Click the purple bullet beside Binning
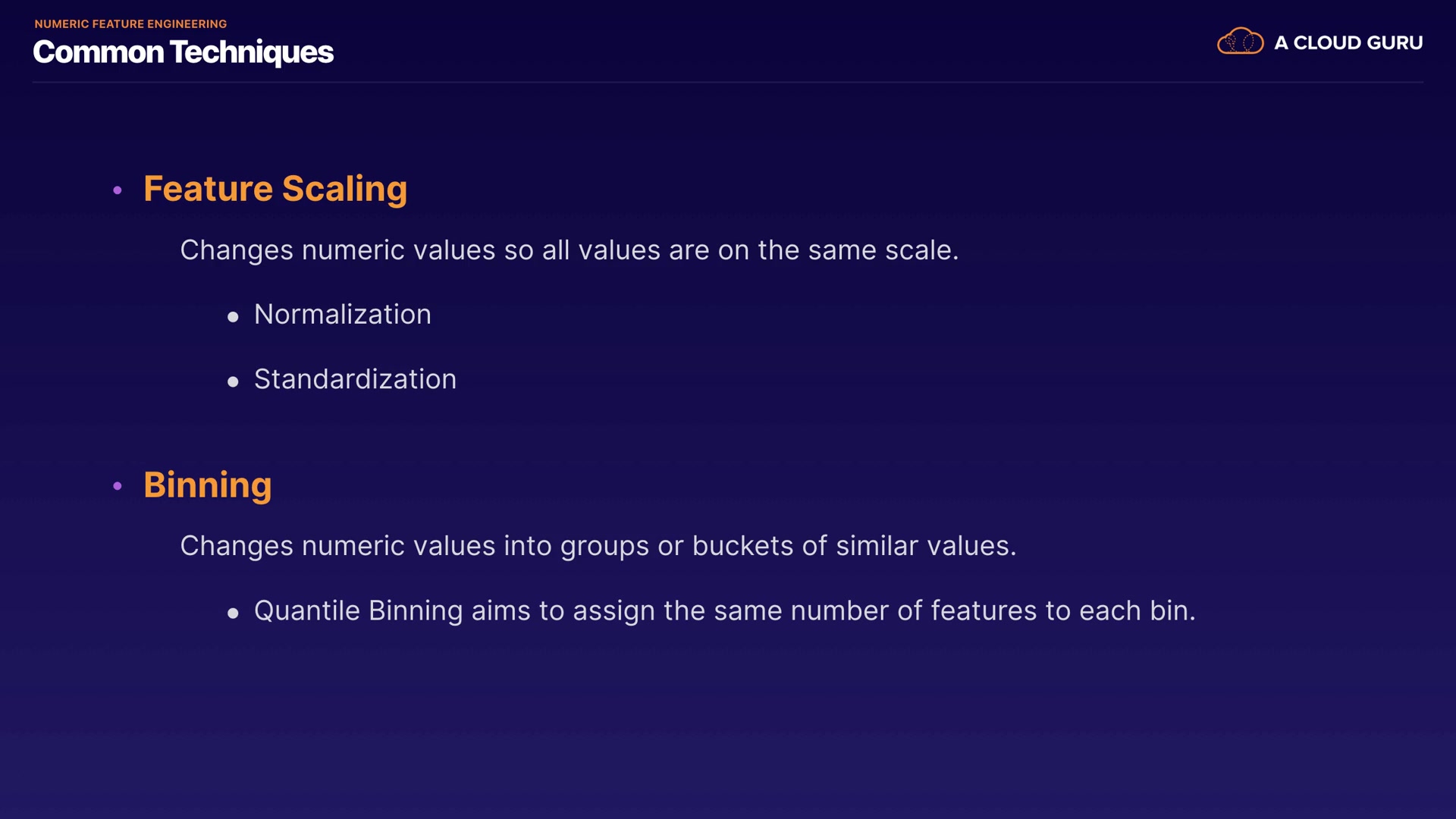The height and width of the screenshot is (819, 1456). coord(118,486)
